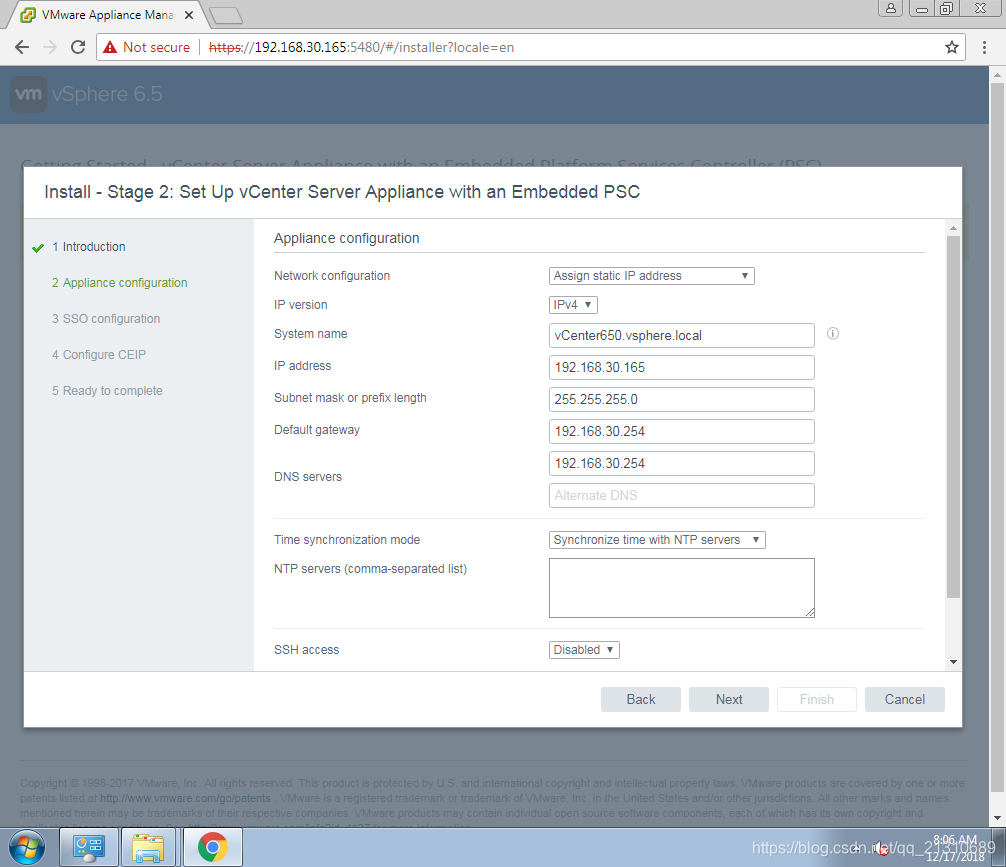
Task: Close the VMware Appliance Management tab
Action: [x=189, y=15]
